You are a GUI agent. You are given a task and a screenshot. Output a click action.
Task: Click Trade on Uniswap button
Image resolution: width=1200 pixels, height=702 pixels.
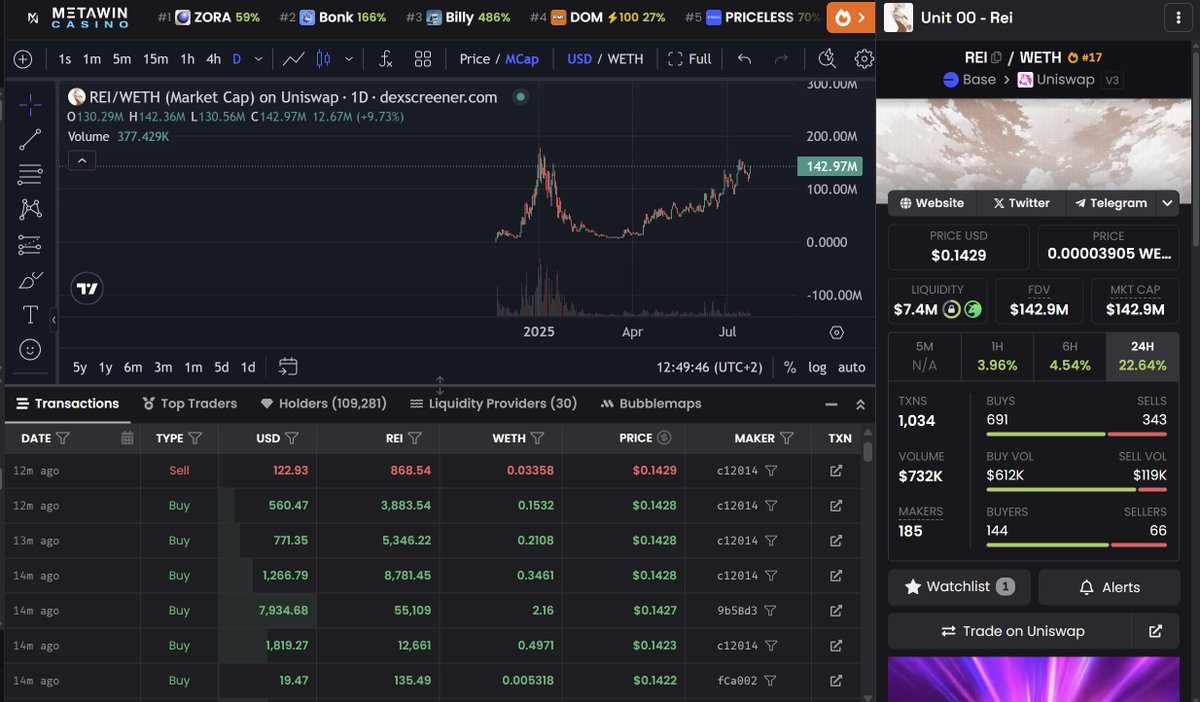(1011, 632)
